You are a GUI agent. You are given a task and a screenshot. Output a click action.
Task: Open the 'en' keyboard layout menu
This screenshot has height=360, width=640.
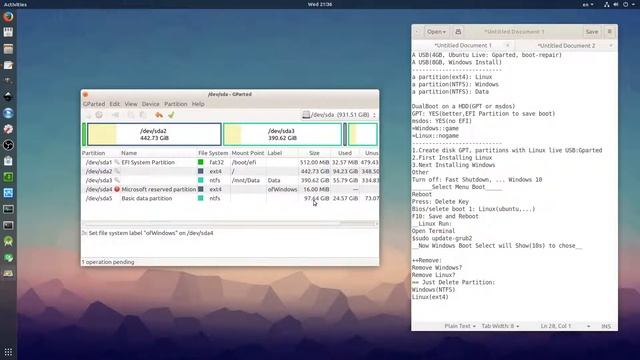588,4
